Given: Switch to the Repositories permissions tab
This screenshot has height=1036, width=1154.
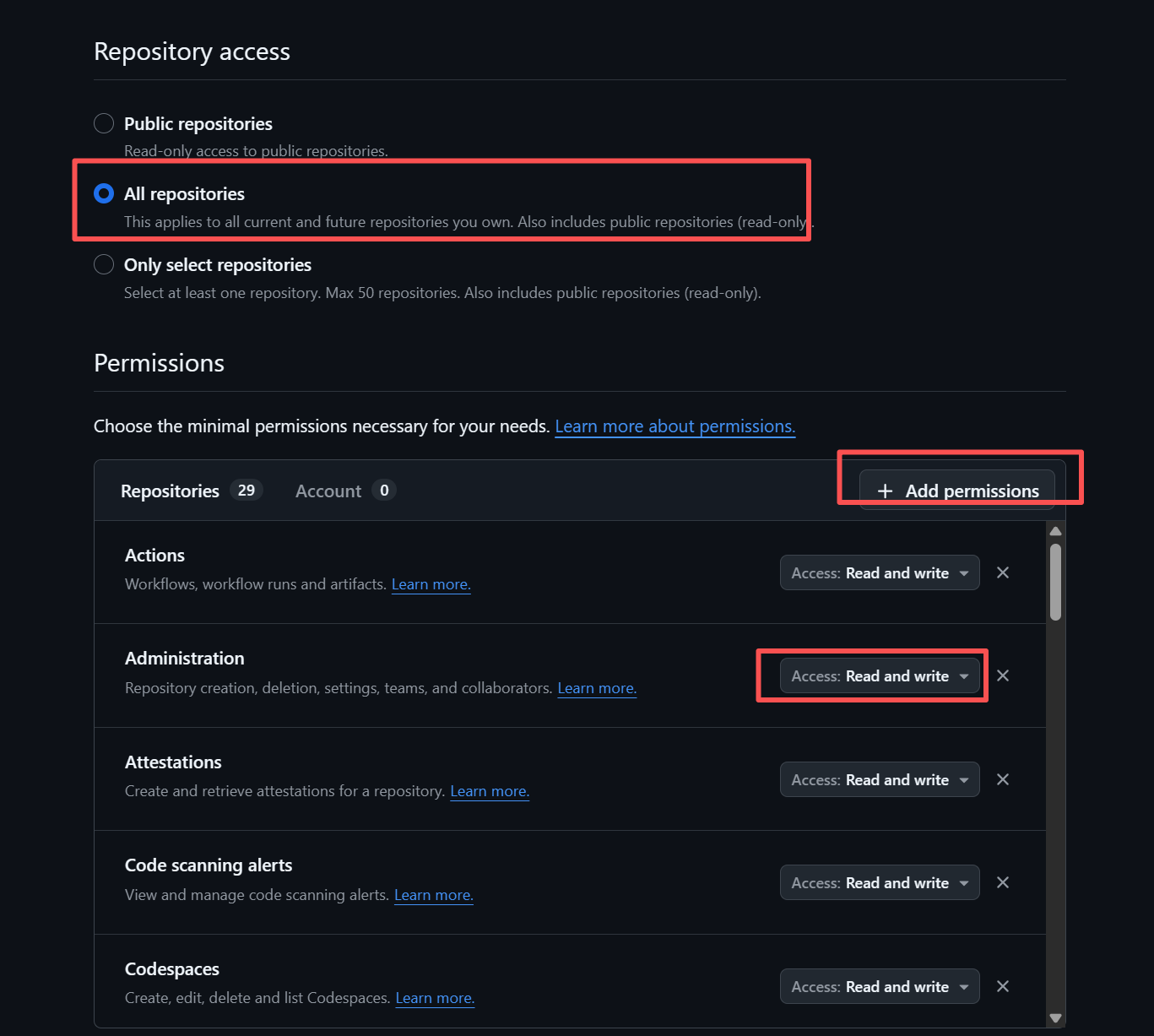Looking at the screenshot, I should 171,491.
